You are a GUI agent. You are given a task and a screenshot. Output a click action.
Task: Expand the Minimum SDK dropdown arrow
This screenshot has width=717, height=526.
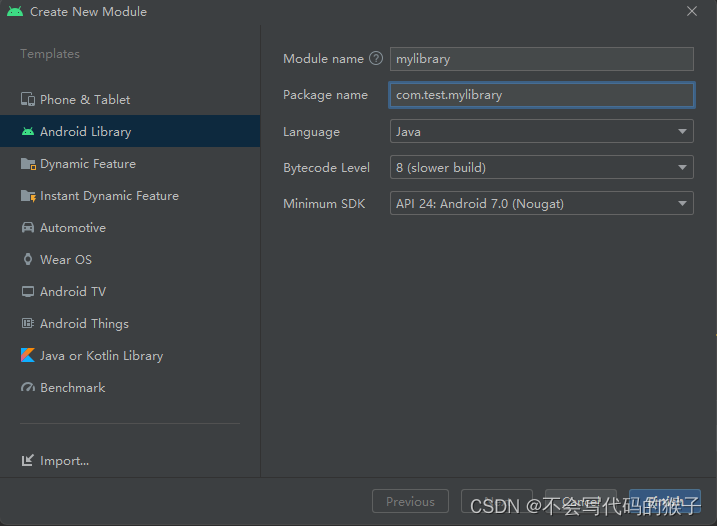click(682, 204)
